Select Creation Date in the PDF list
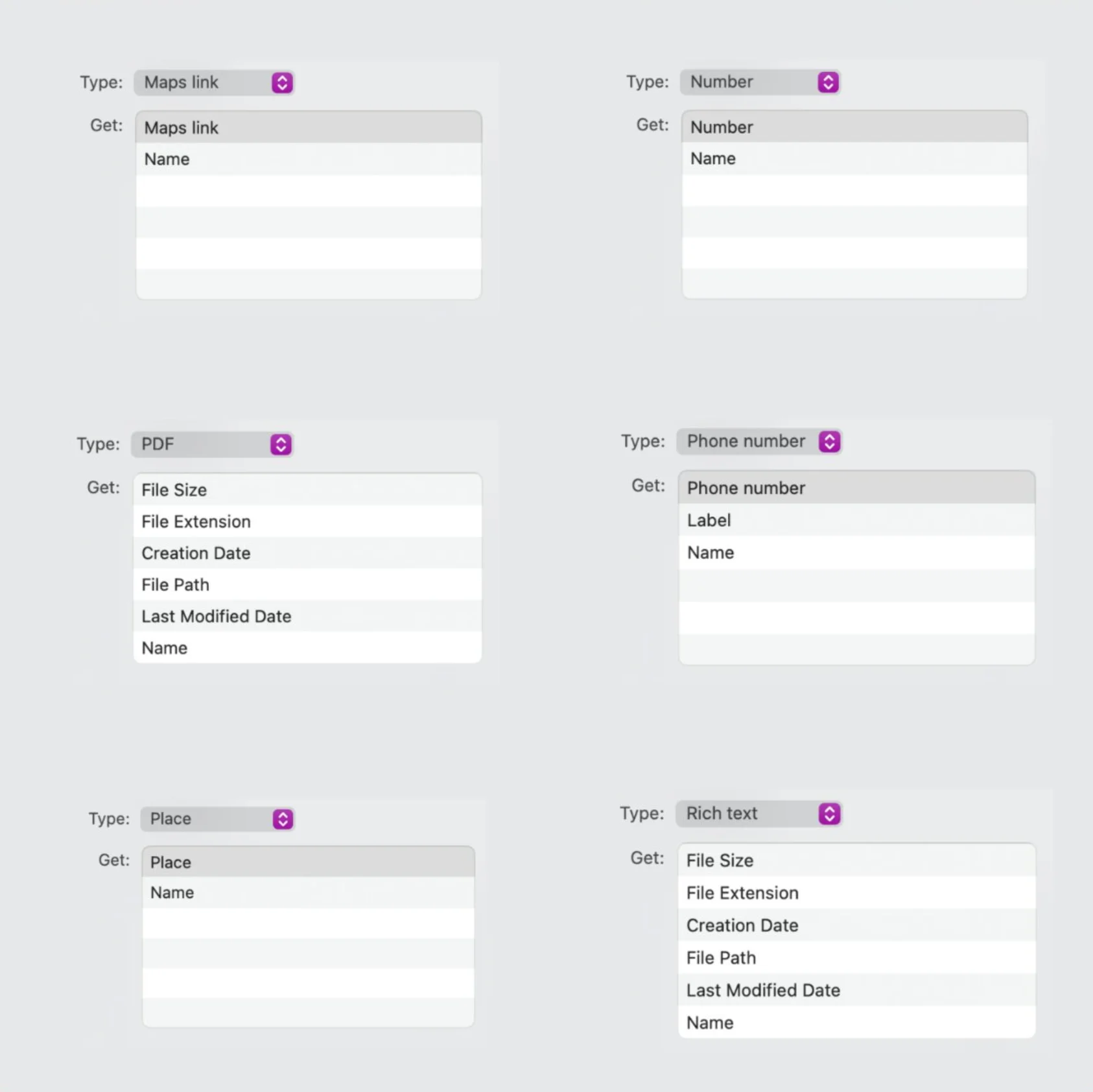The image size is (1093, 1092). click(x=307, y=553)
